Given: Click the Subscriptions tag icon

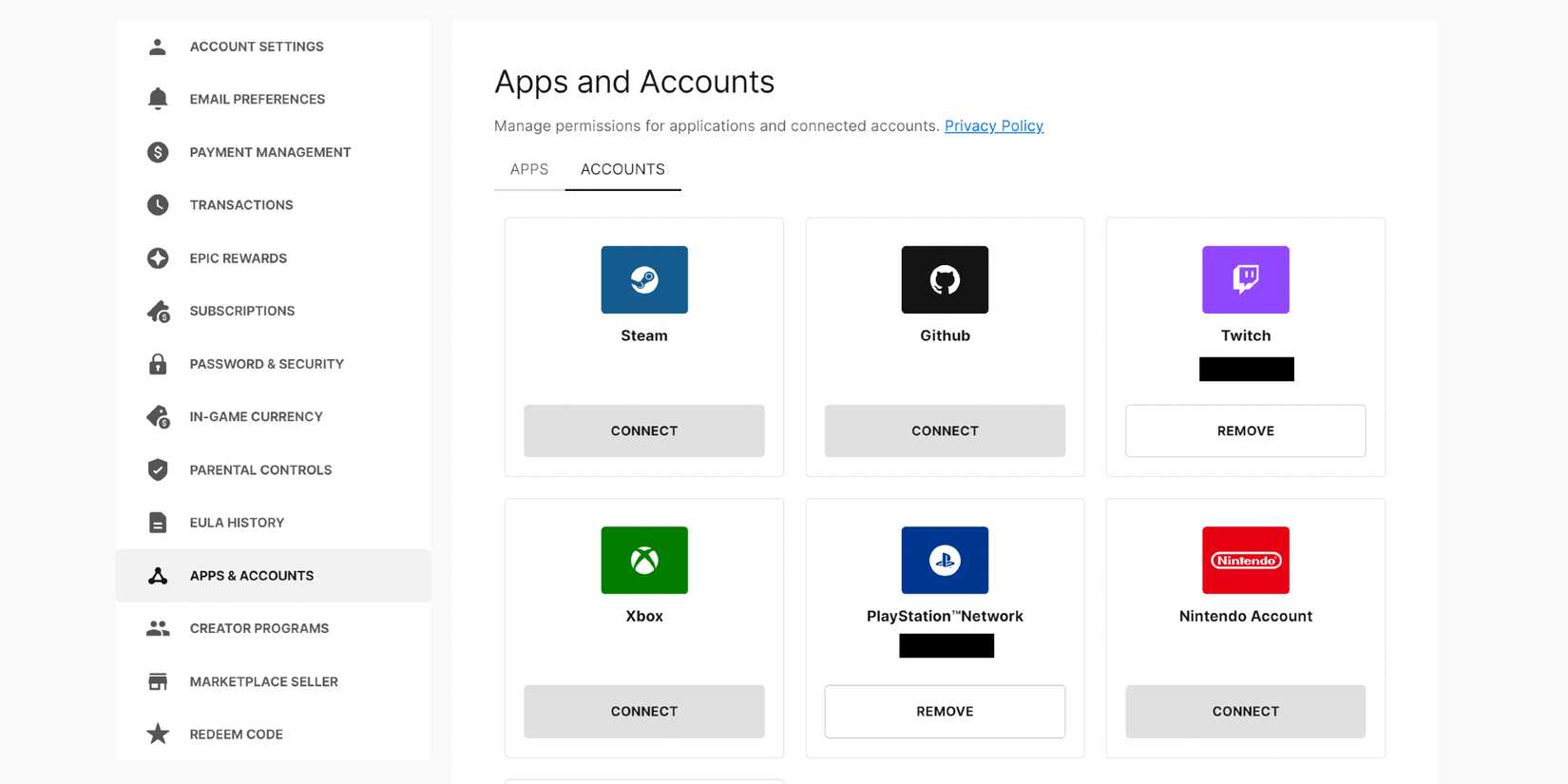Looking at the screenshot, I should (158, 311).
